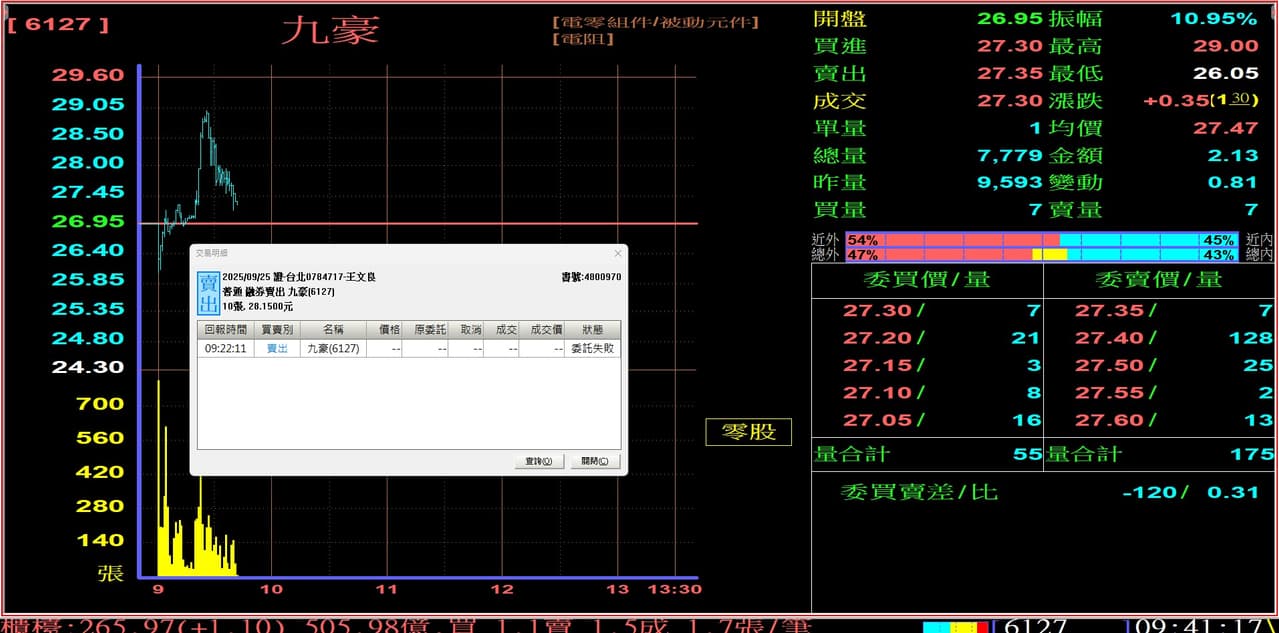The image size is (1279, 633).
Task: Click the 13:30 time axis label
Action: (674, 589)
